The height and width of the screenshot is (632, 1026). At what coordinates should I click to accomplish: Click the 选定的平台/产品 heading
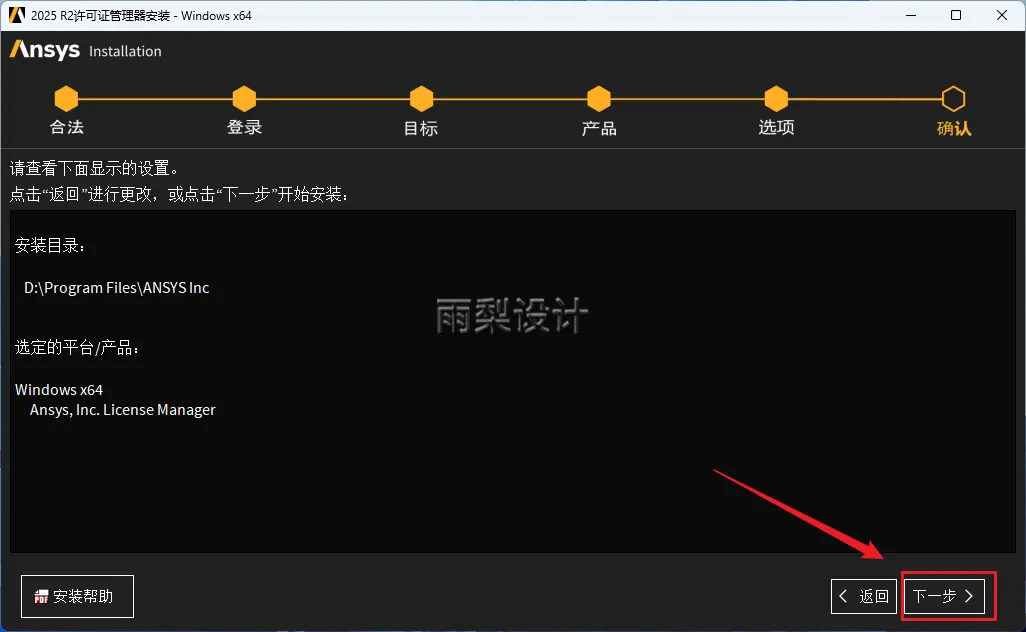tap(77, 347)
